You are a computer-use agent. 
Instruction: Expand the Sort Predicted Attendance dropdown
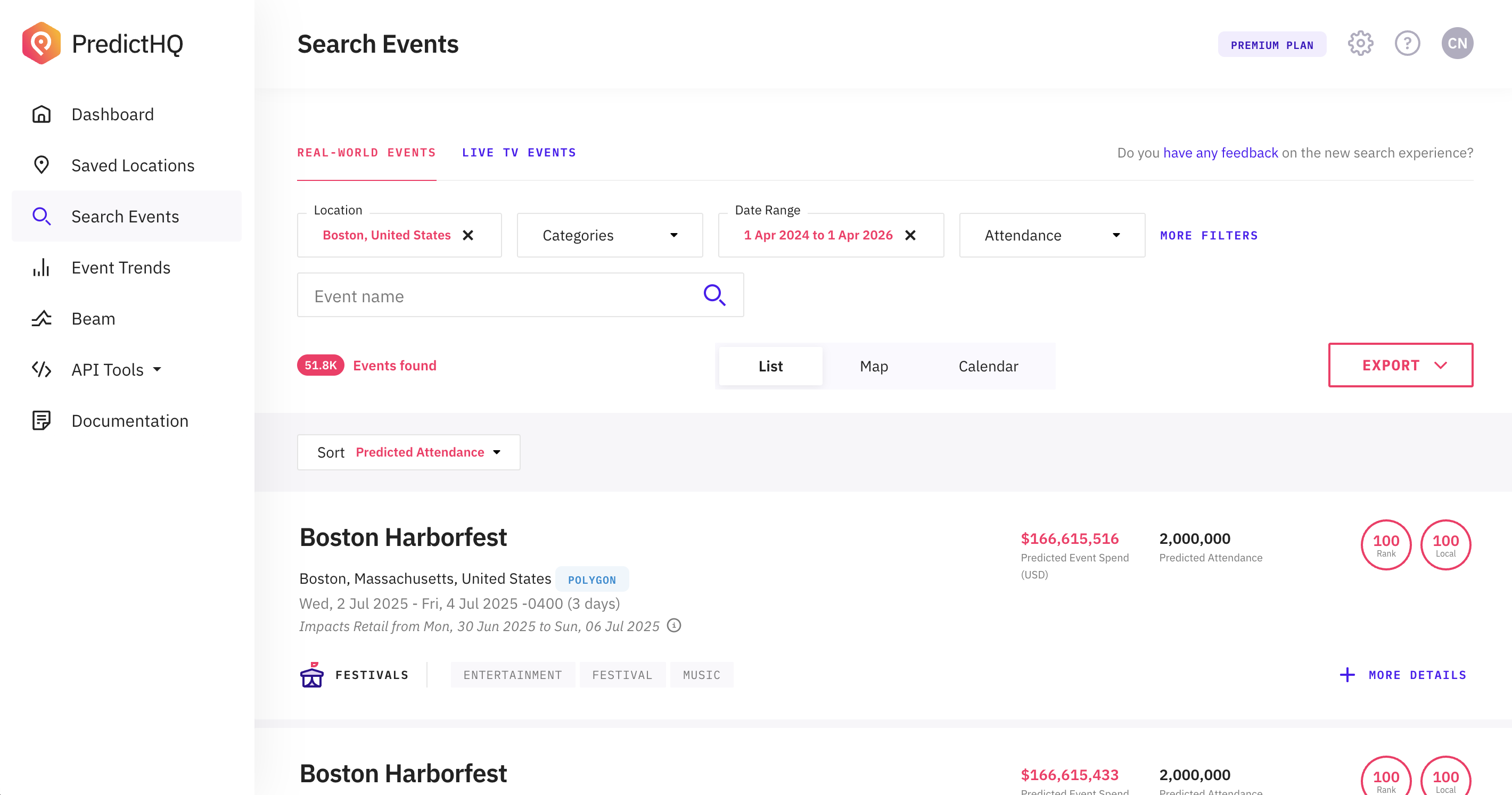pyautogui.click(x=408, y=452)
